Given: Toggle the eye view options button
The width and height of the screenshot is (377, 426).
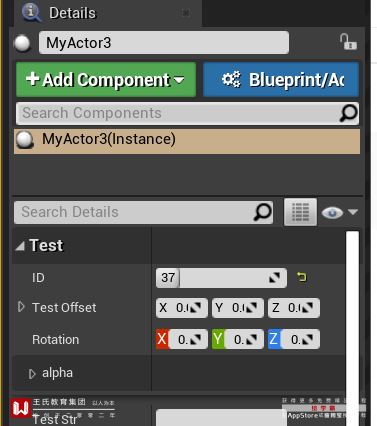Looking at the screenshot, I should [x=339, y=212].
